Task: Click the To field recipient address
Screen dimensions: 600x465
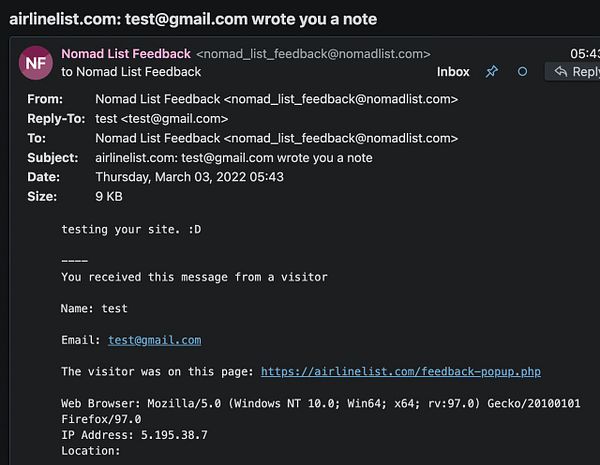Action: pyautogui.click(x=276, y=138)
